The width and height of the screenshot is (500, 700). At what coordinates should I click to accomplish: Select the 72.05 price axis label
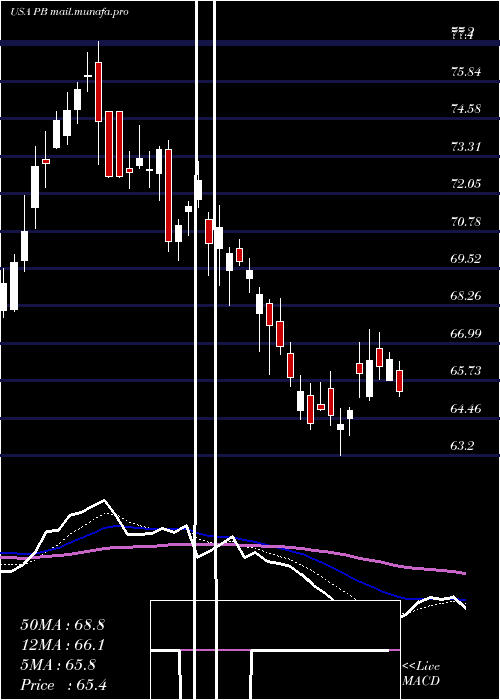[466, 183]
